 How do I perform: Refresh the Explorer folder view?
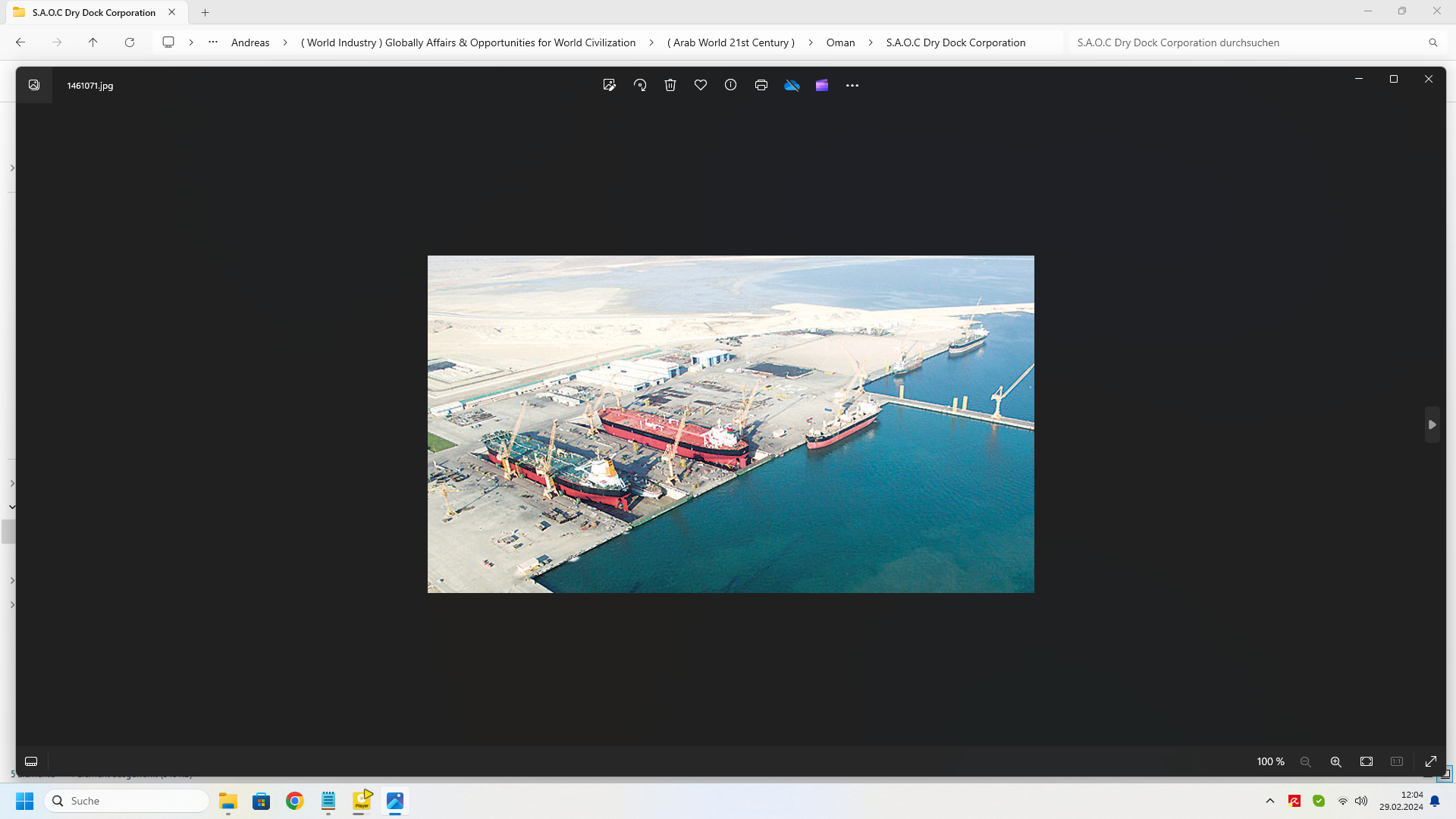130,42
